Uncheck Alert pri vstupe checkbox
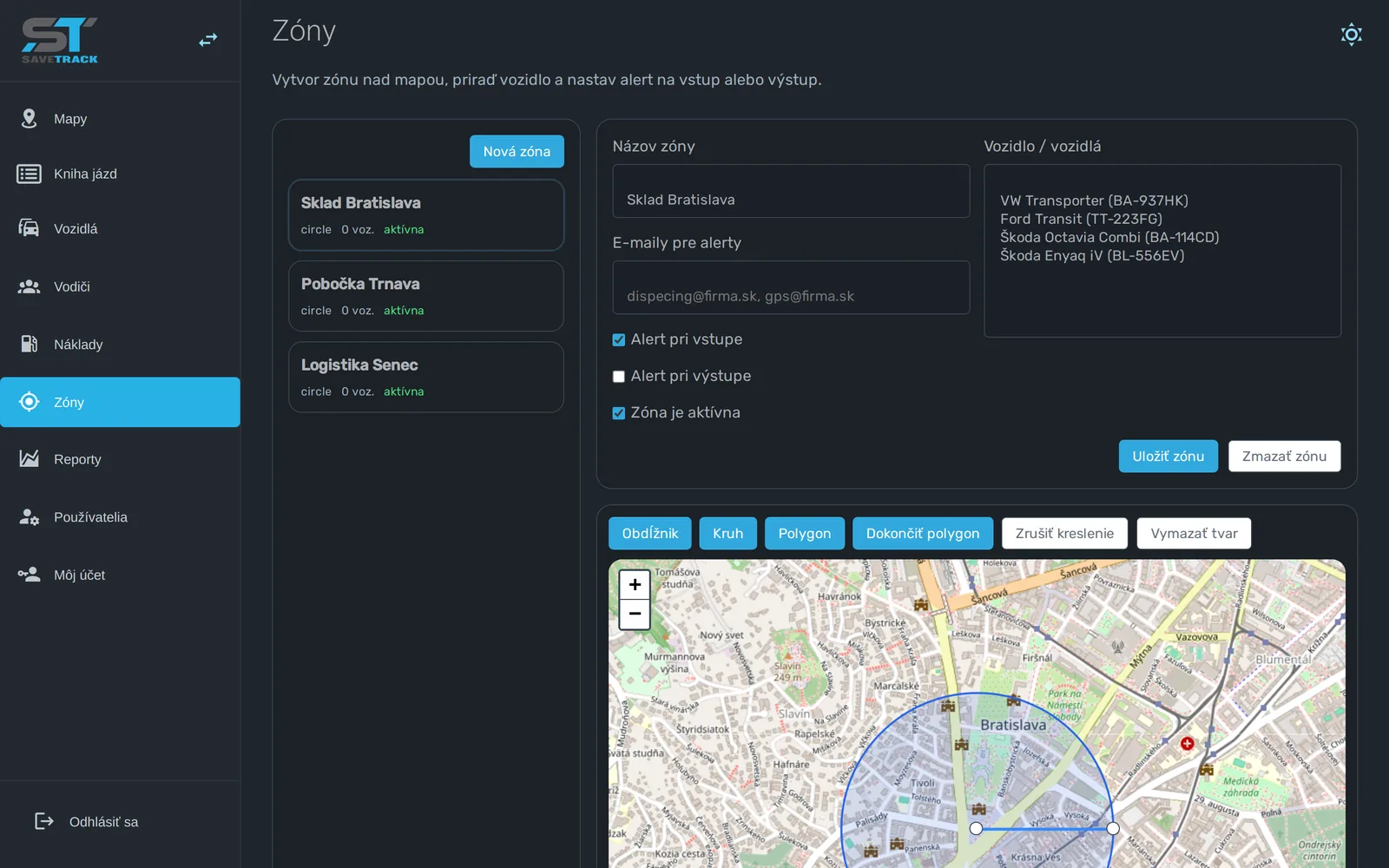Viewport: 1389px width, 868px height. [x=618, y=340]
